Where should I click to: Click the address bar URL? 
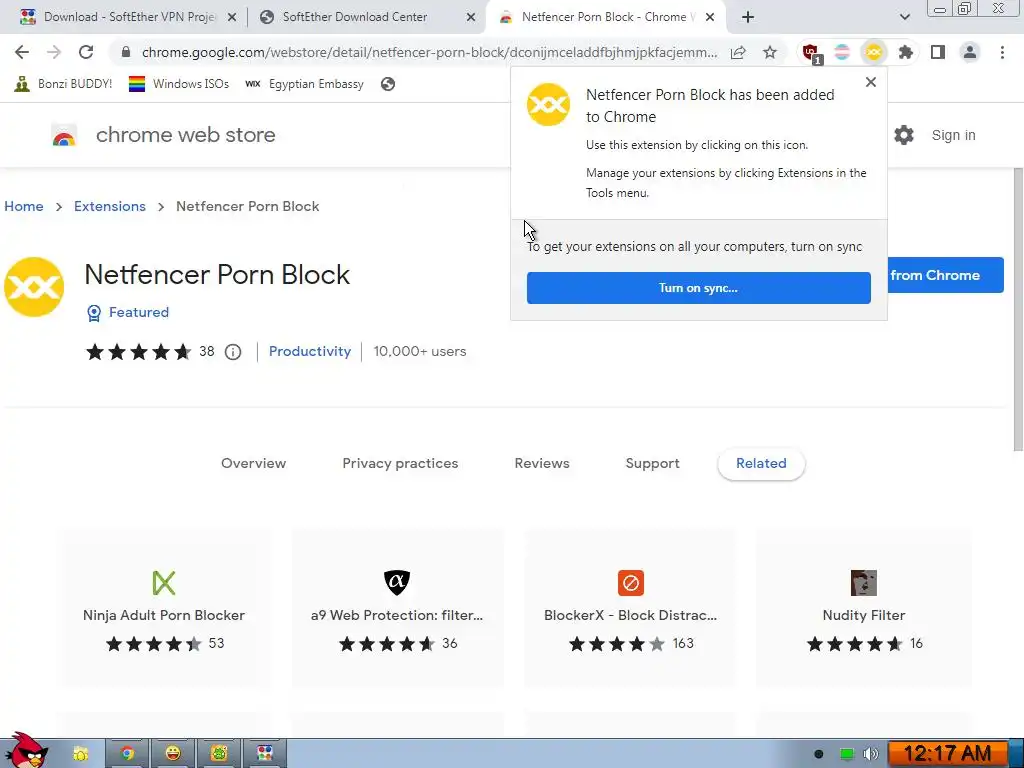pos(429,52)
